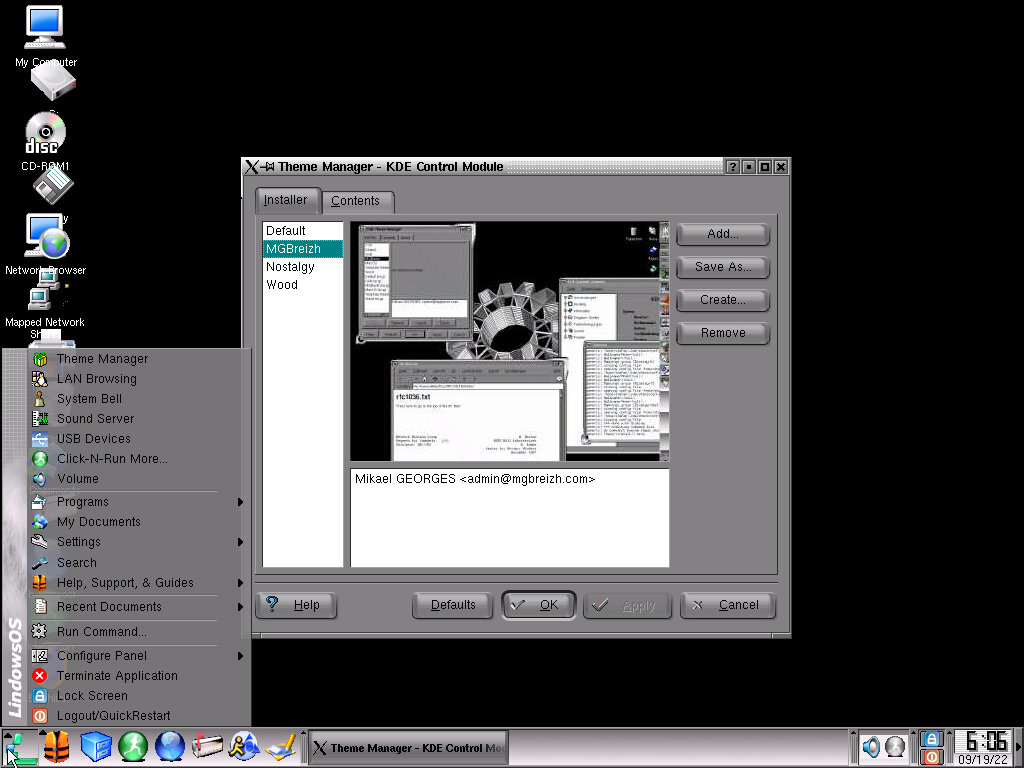This screenshot has height=768, width=1024.
Task: Click the MGBreizh theme preview image
Action: [509, 341]
